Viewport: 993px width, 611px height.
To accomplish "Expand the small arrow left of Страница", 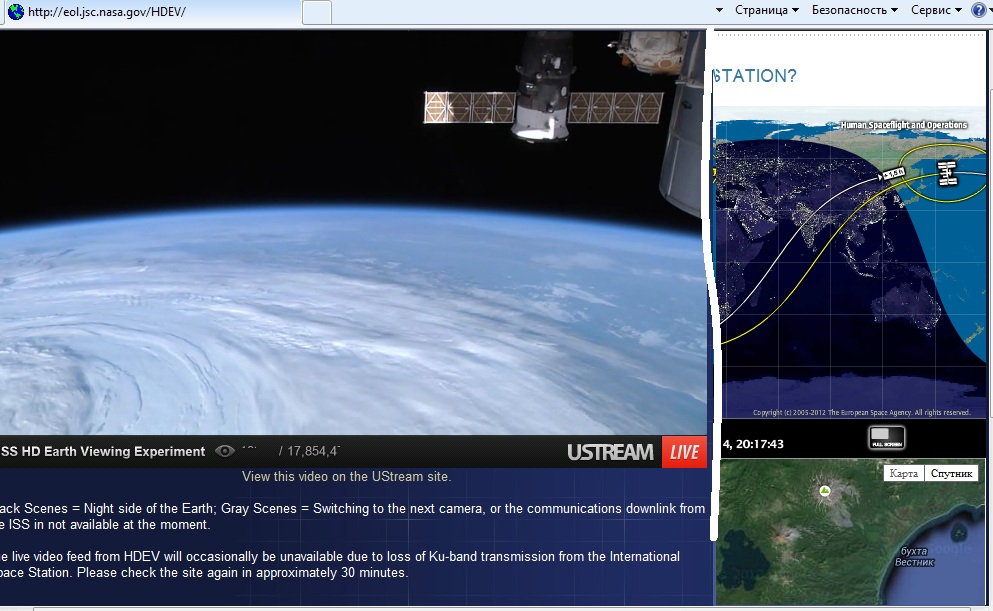I will tap(719, 10).
